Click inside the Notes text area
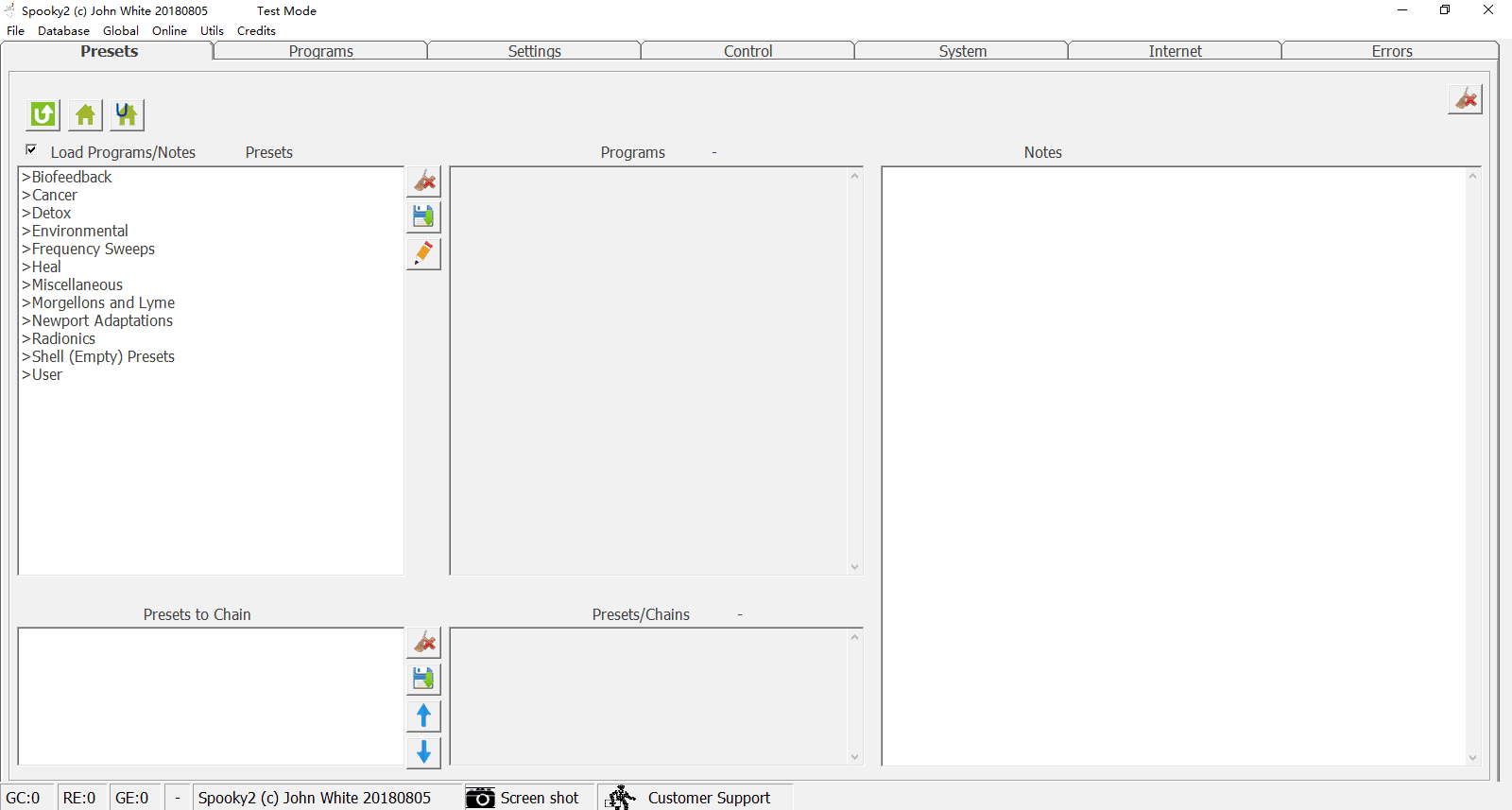 click(x=1172, y=463)
